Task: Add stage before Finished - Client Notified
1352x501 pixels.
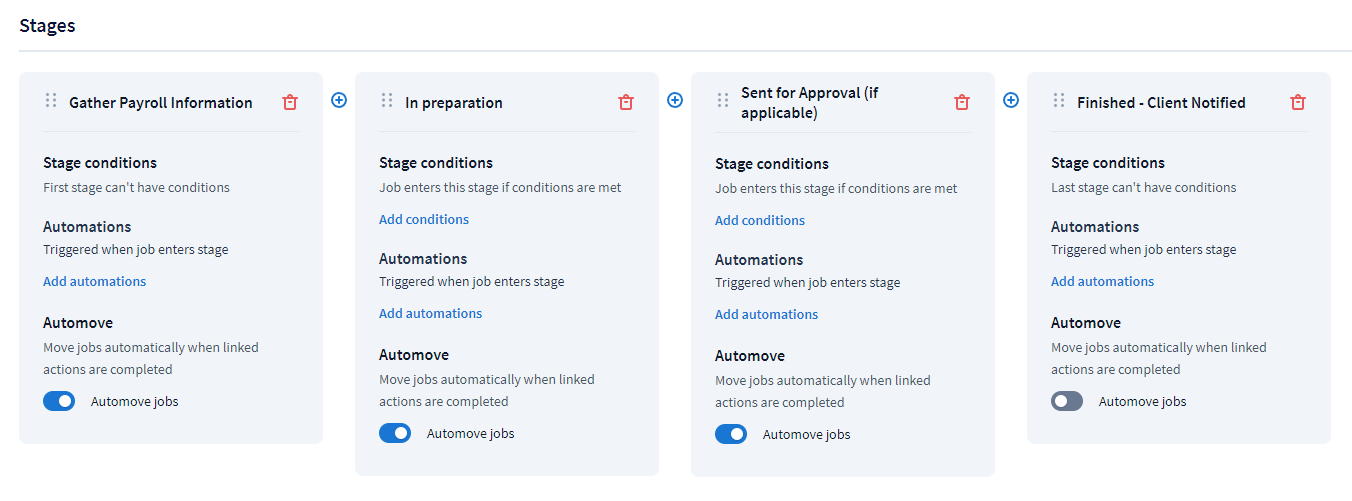Action: 1011,100
